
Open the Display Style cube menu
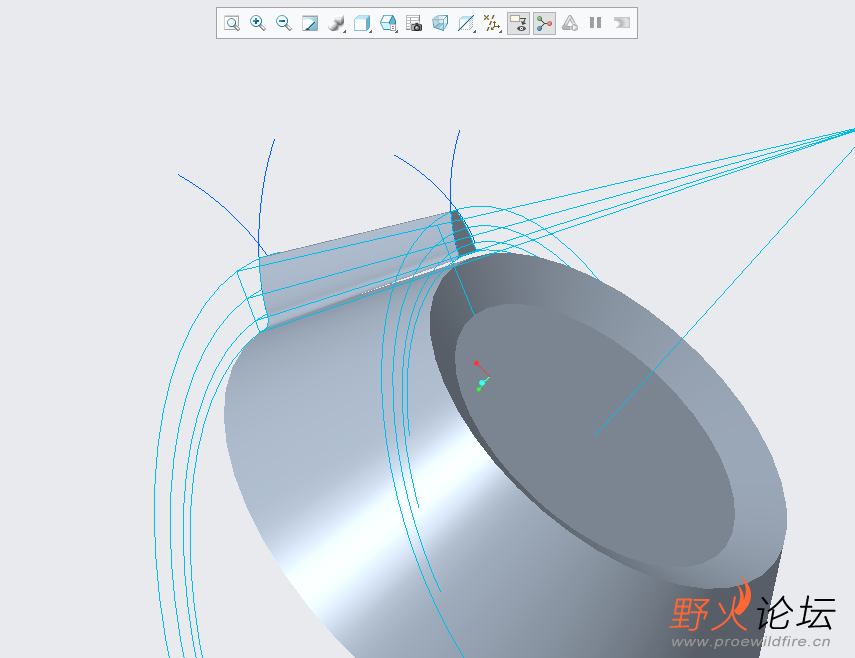(x=362, y=23)
